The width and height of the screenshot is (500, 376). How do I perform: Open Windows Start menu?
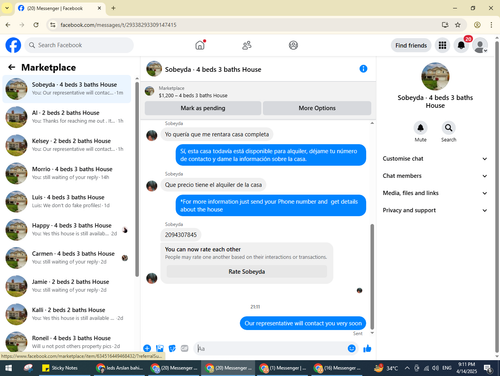click(x=9, y=368)
